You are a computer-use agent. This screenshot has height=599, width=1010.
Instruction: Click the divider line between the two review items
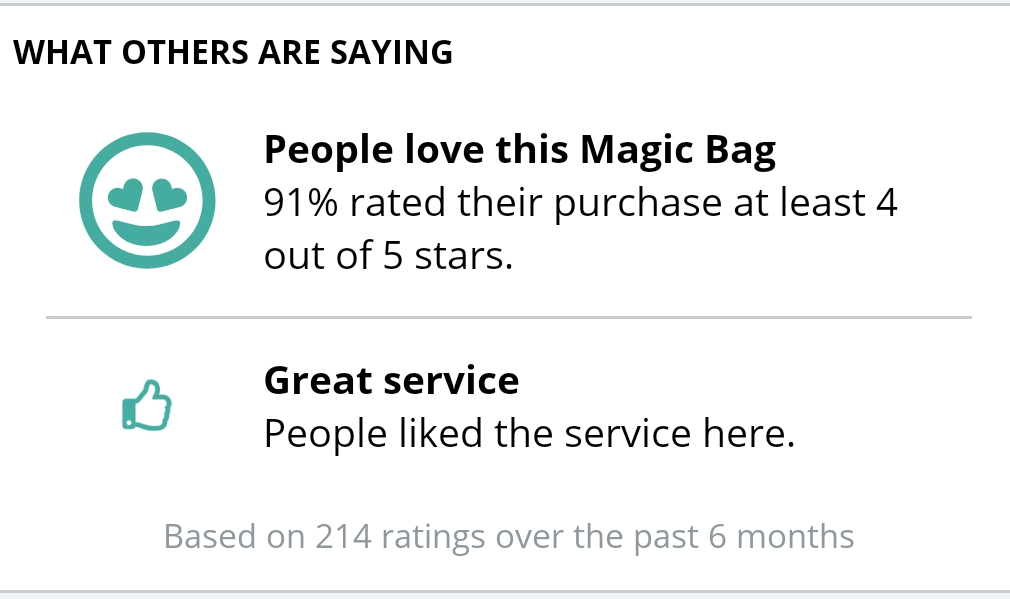[x=509, y=317]
